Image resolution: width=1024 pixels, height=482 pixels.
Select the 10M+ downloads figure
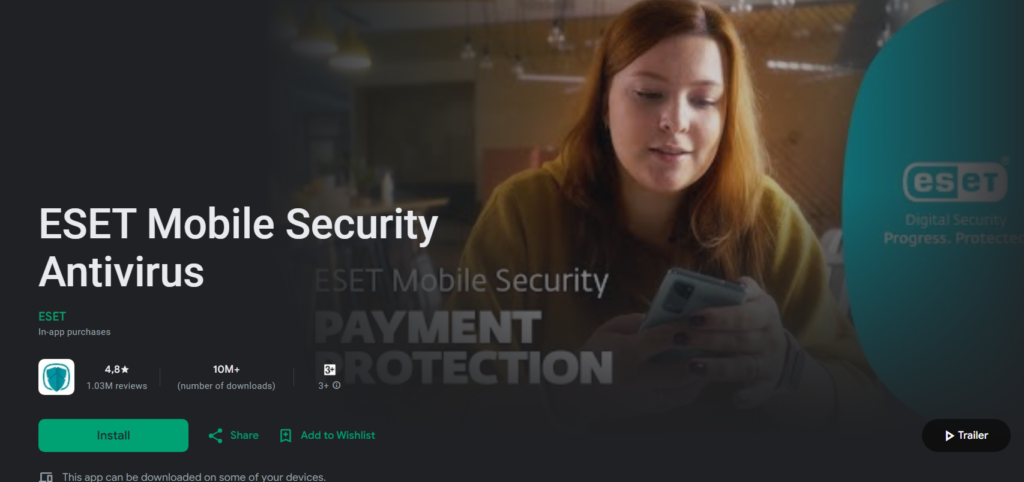point(226,370)
